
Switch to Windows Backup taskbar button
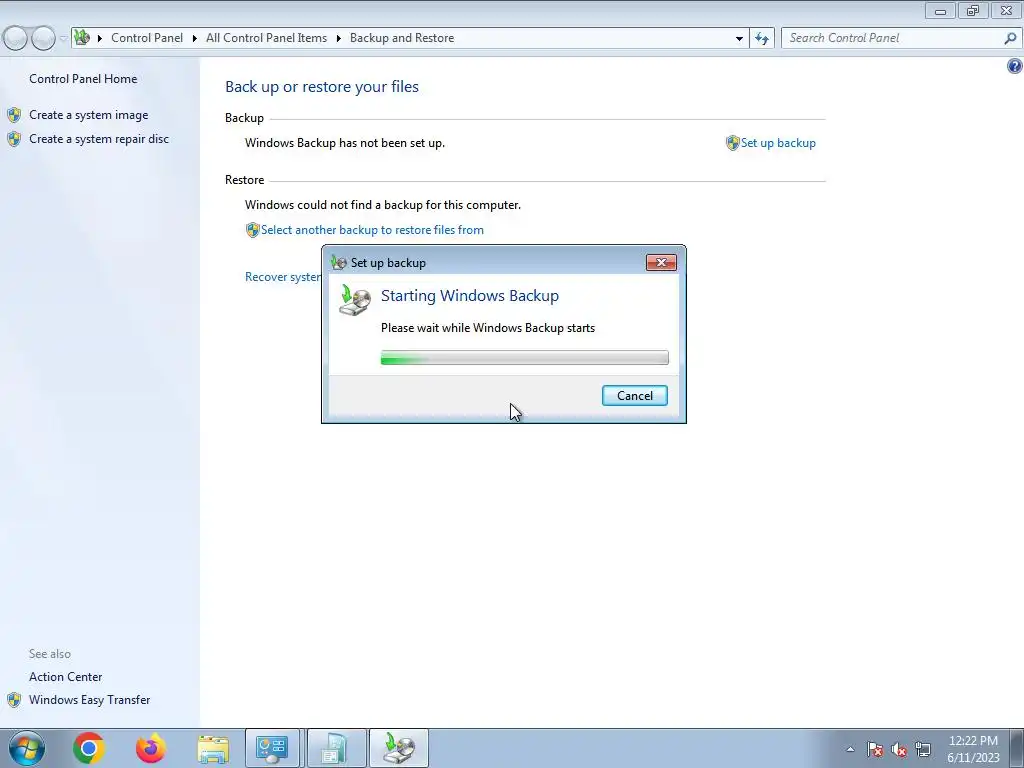[398, 748]
